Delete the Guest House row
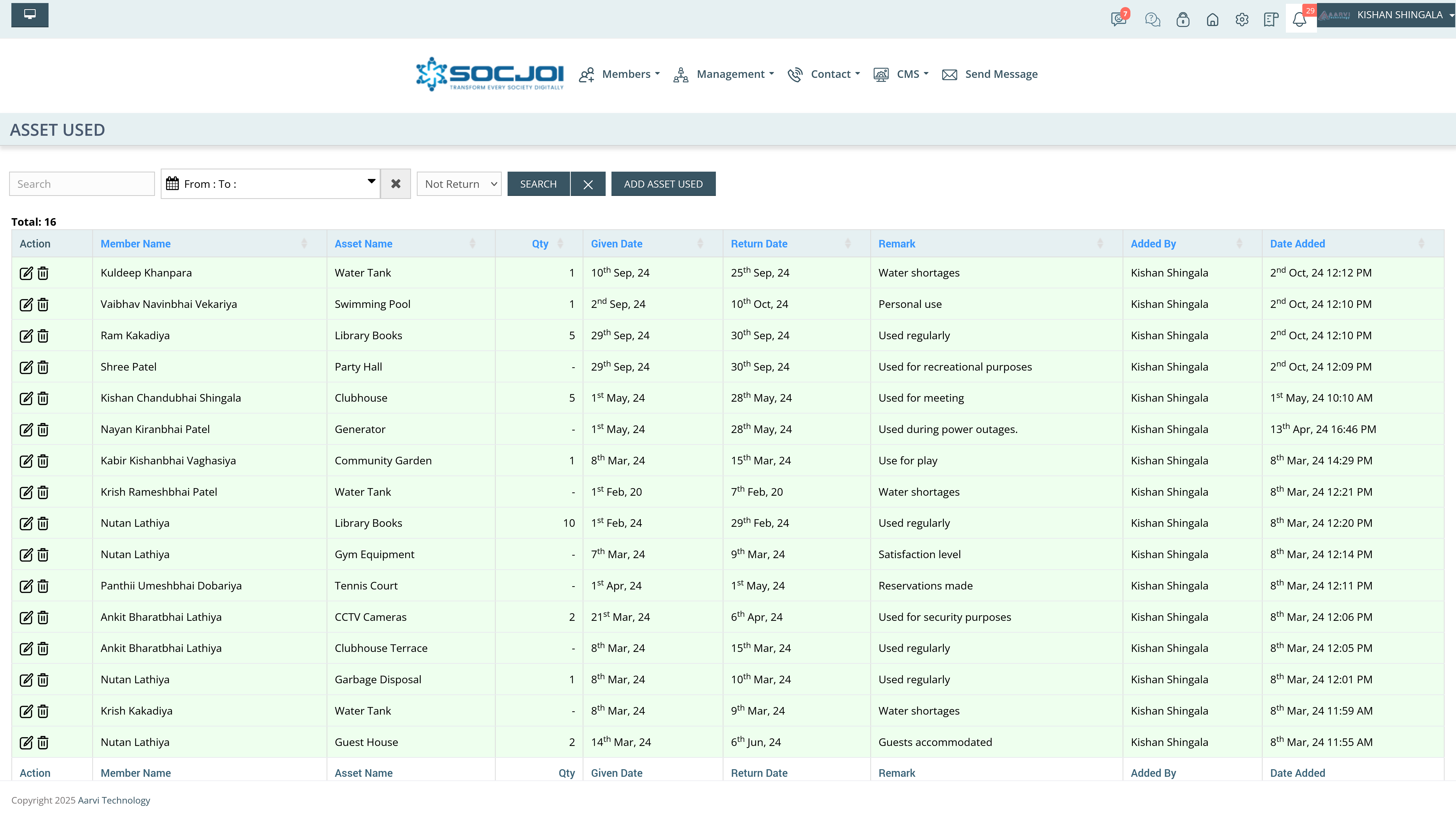The width and height of the screenshot is (1456, 819). tap(43, 743)
